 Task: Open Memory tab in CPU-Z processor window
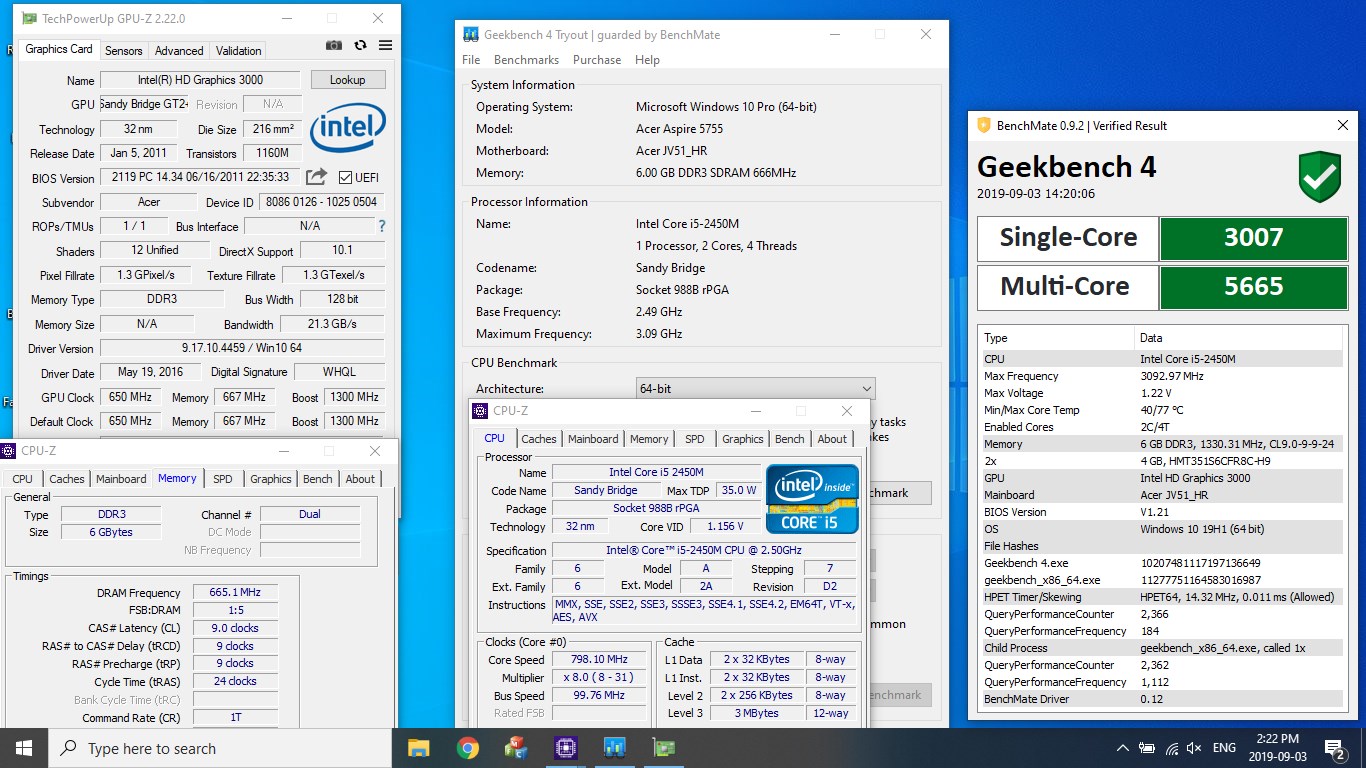coord(649,439)
